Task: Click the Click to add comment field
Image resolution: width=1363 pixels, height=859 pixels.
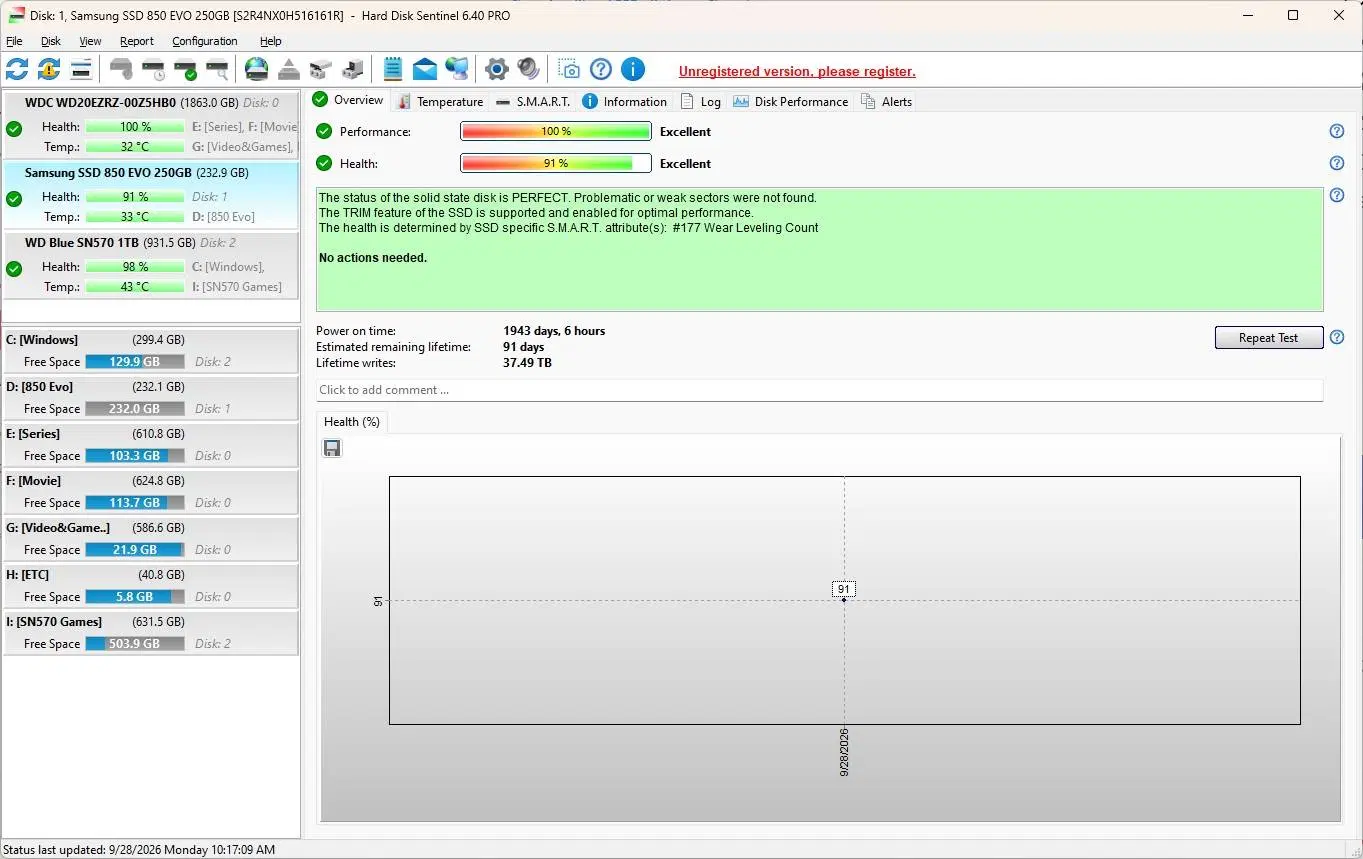Action: coord(820,390)
